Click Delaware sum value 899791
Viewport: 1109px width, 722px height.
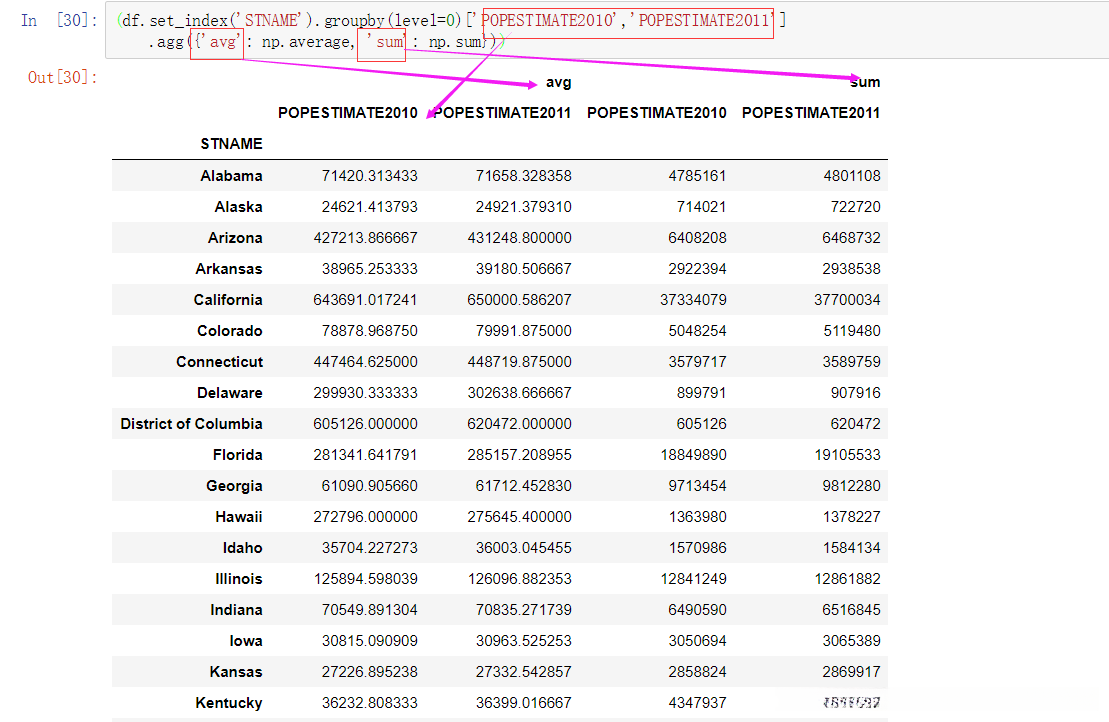[x=701, y=393]
